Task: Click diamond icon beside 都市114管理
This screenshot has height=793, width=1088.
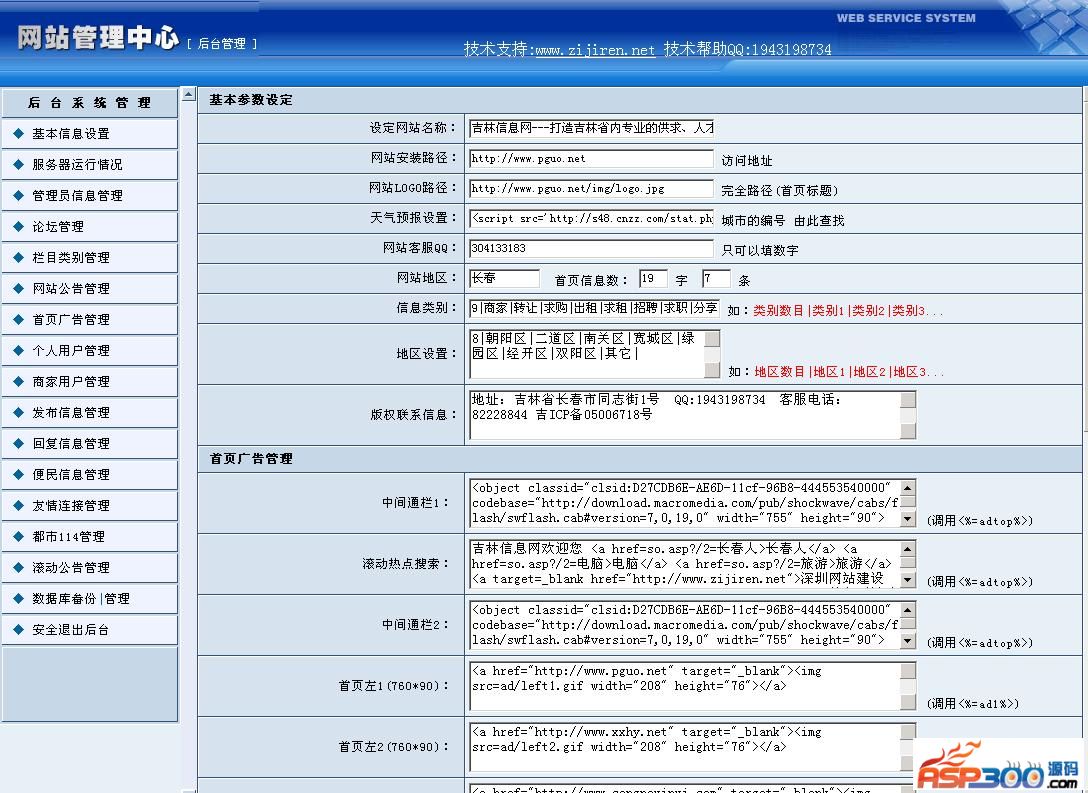Action: tap(19, 536)
